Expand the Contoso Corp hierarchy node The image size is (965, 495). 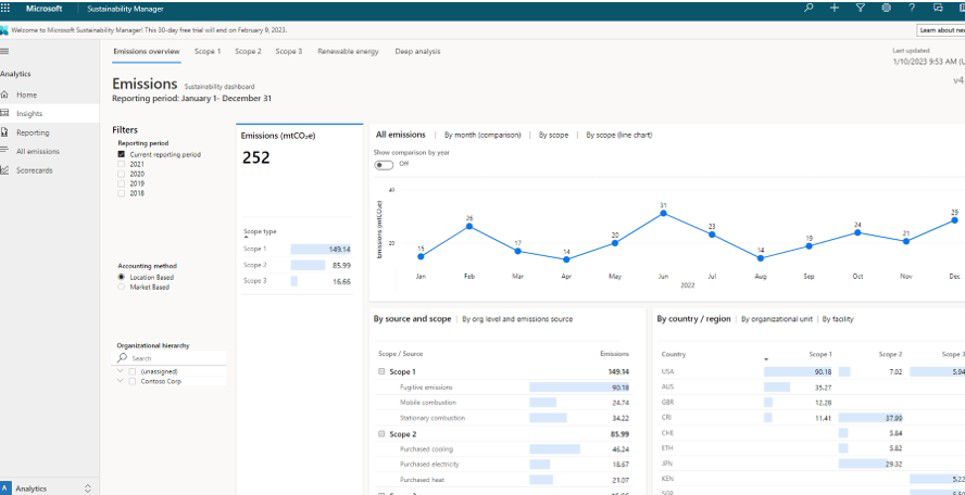[120, 381]
